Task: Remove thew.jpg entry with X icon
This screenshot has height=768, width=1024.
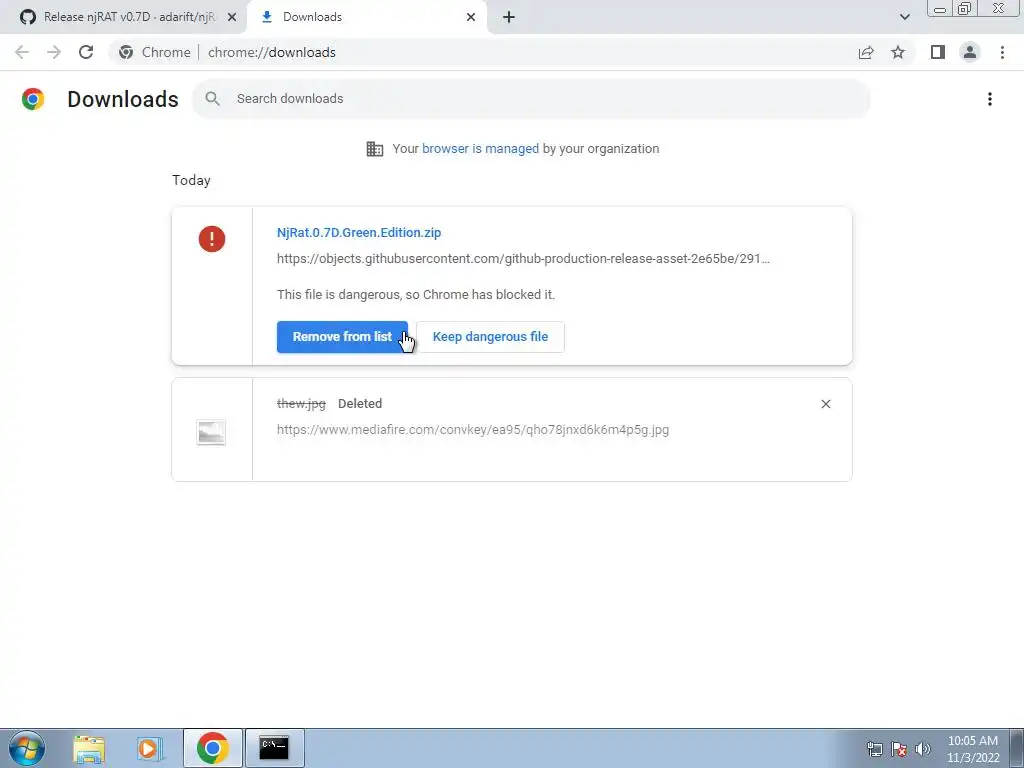Action: [x=825, y=404]
